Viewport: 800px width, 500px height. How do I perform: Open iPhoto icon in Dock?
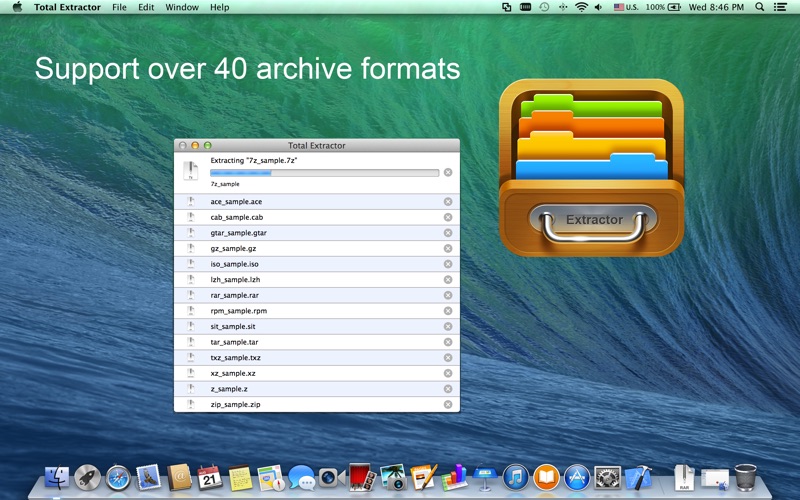tap(393, 477)
